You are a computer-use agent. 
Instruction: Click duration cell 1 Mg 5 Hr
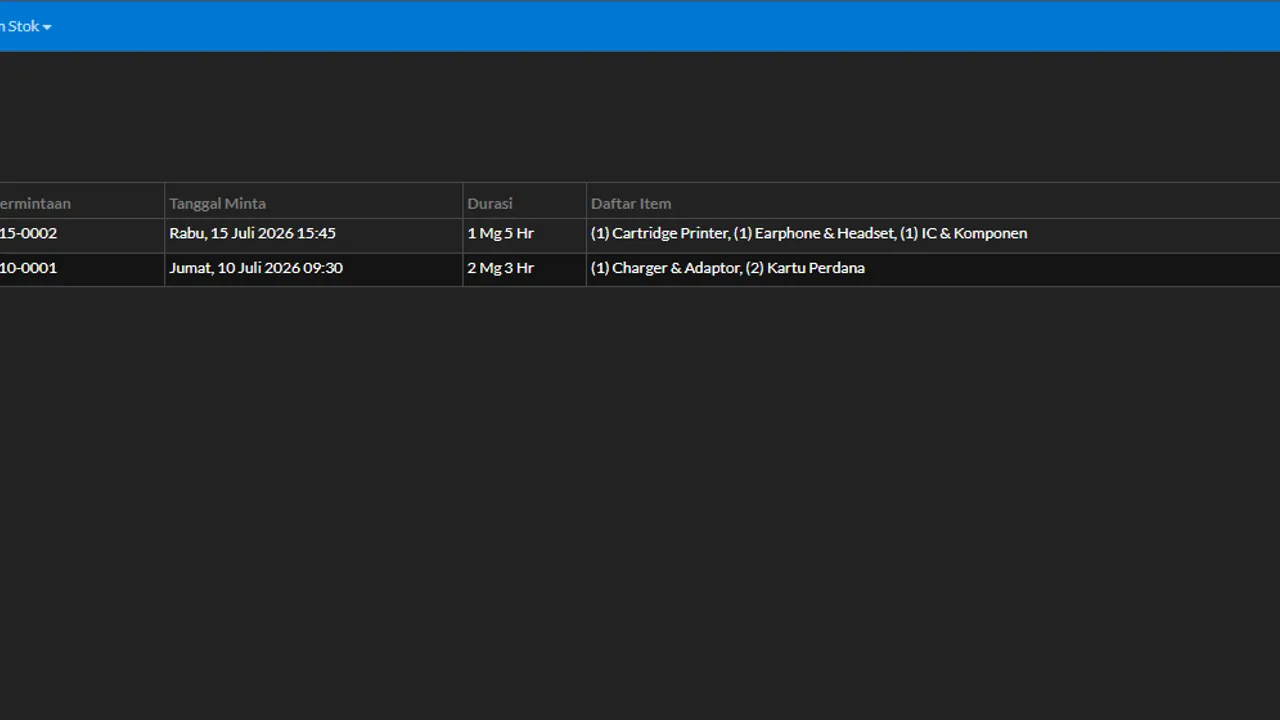coord(500,233)
